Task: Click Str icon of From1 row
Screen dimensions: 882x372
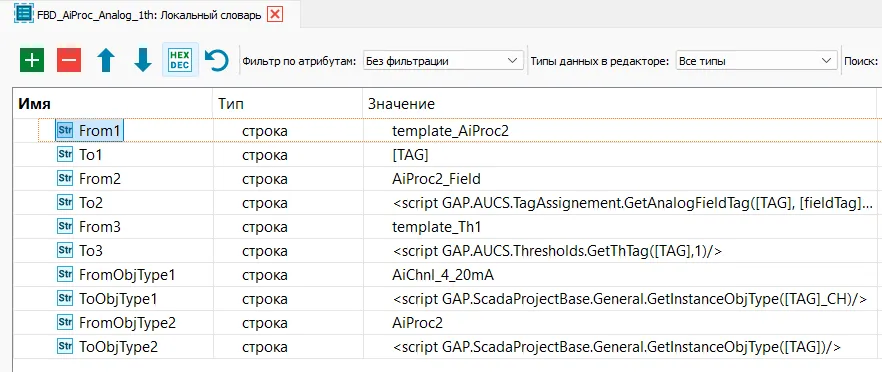Action: 66,131
